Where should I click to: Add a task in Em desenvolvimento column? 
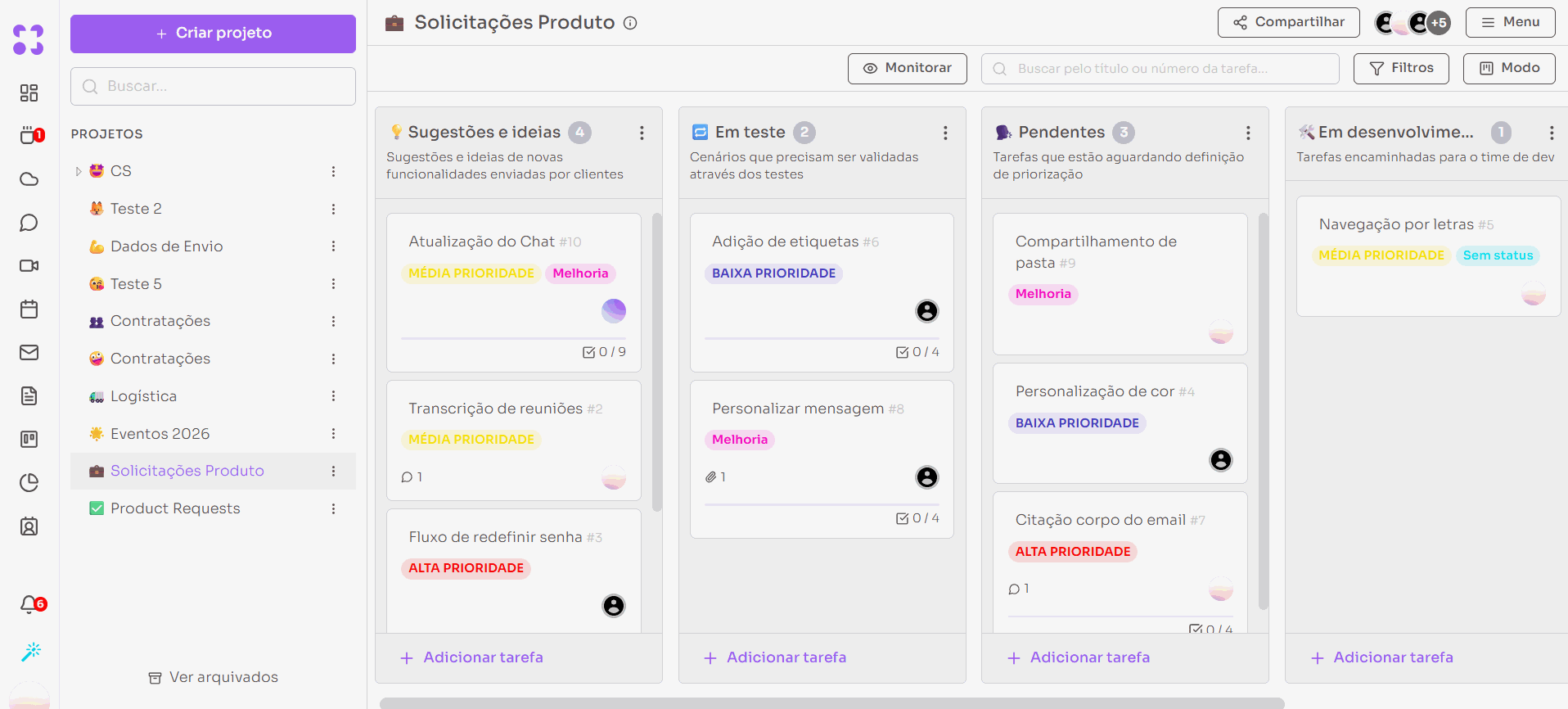[x=1382, y=657]
